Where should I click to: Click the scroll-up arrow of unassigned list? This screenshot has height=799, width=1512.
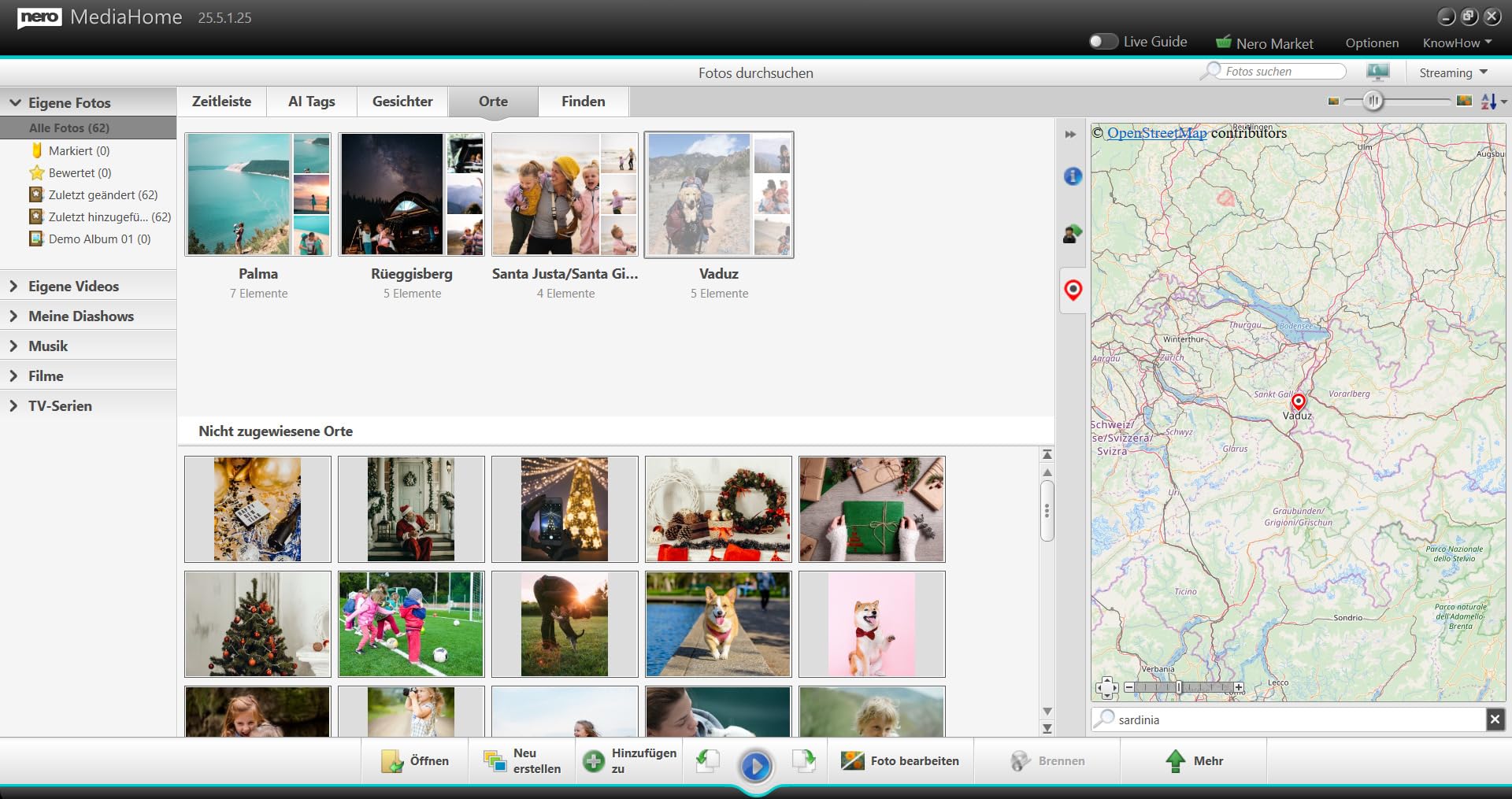1047,472
